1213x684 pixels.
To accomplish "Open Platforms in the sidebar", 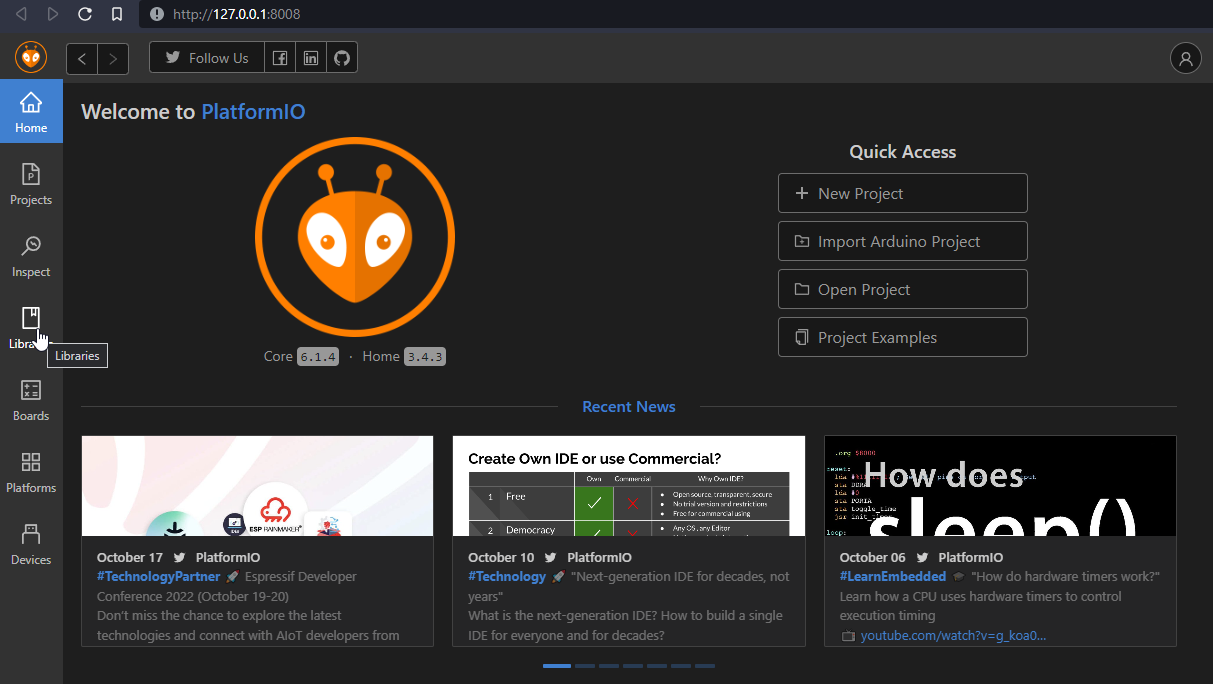I will (x=31, y=472).
